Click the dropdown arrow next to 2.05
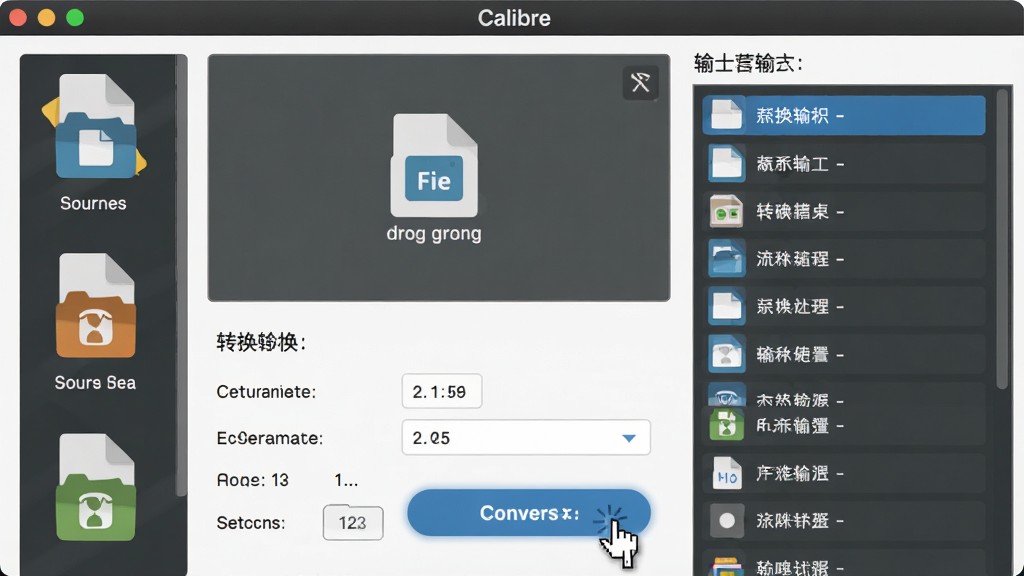The height and width of the screenshot is (576, 1024). (x=628, y=438)
